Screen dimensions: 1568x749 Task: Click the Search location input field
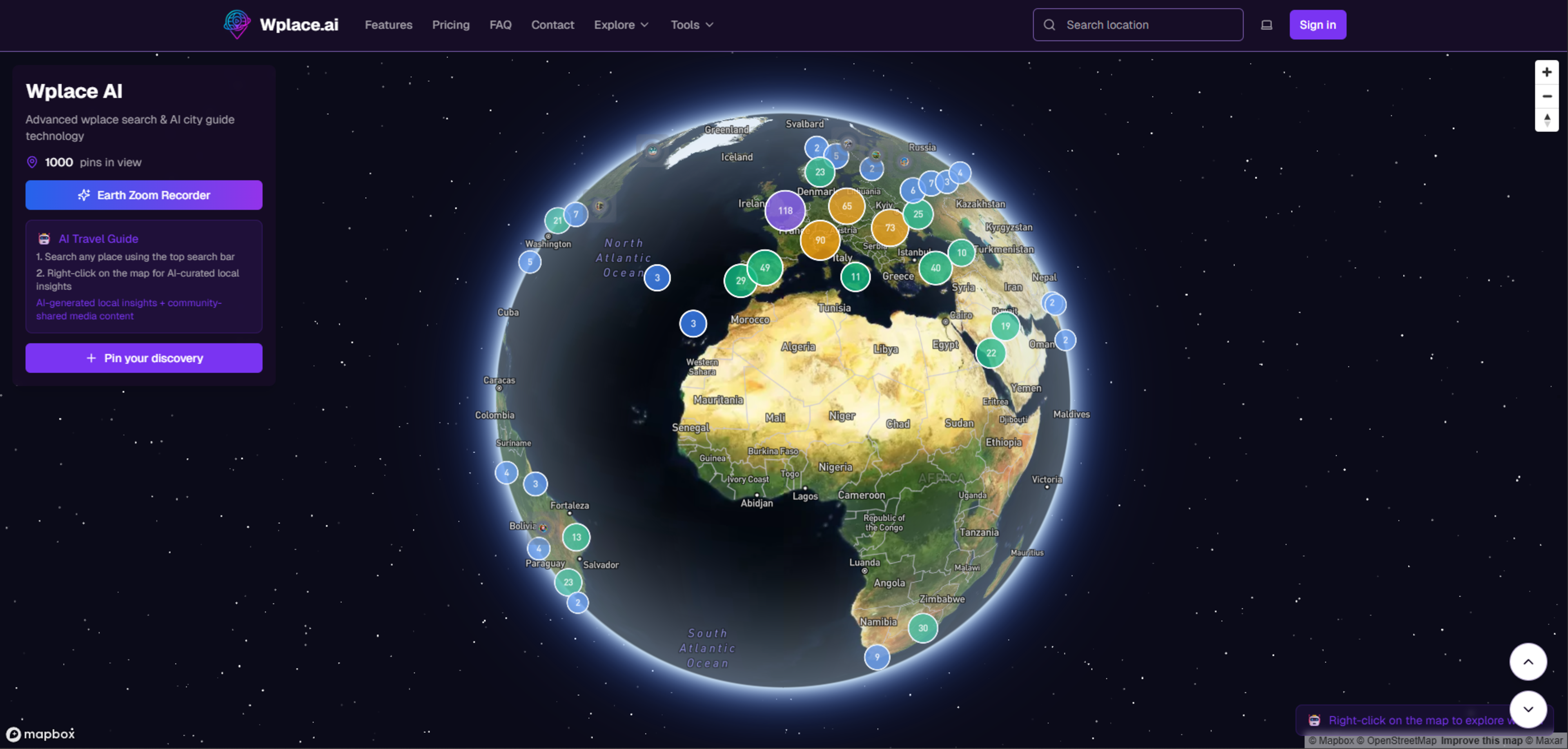point(1144,25)
